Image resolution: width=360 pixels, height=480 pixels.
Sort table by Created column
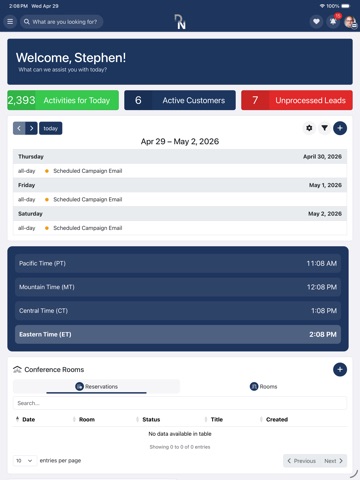[277, 420]
